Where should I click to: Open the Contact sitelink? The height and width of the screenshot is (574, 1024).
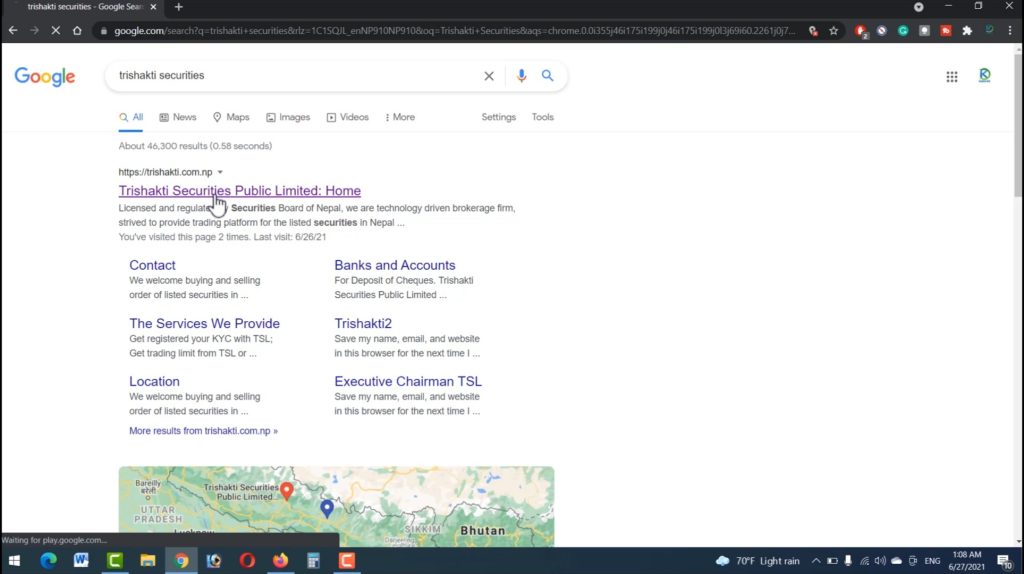pyautogui.click(x=152, y=265)
